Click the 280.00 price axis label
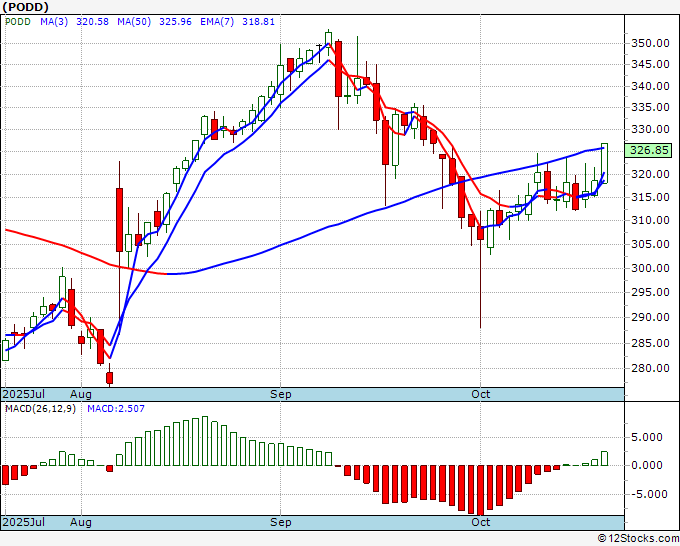Image resolution: width=680 pixels, height=546 pixels. click(650, 368)
